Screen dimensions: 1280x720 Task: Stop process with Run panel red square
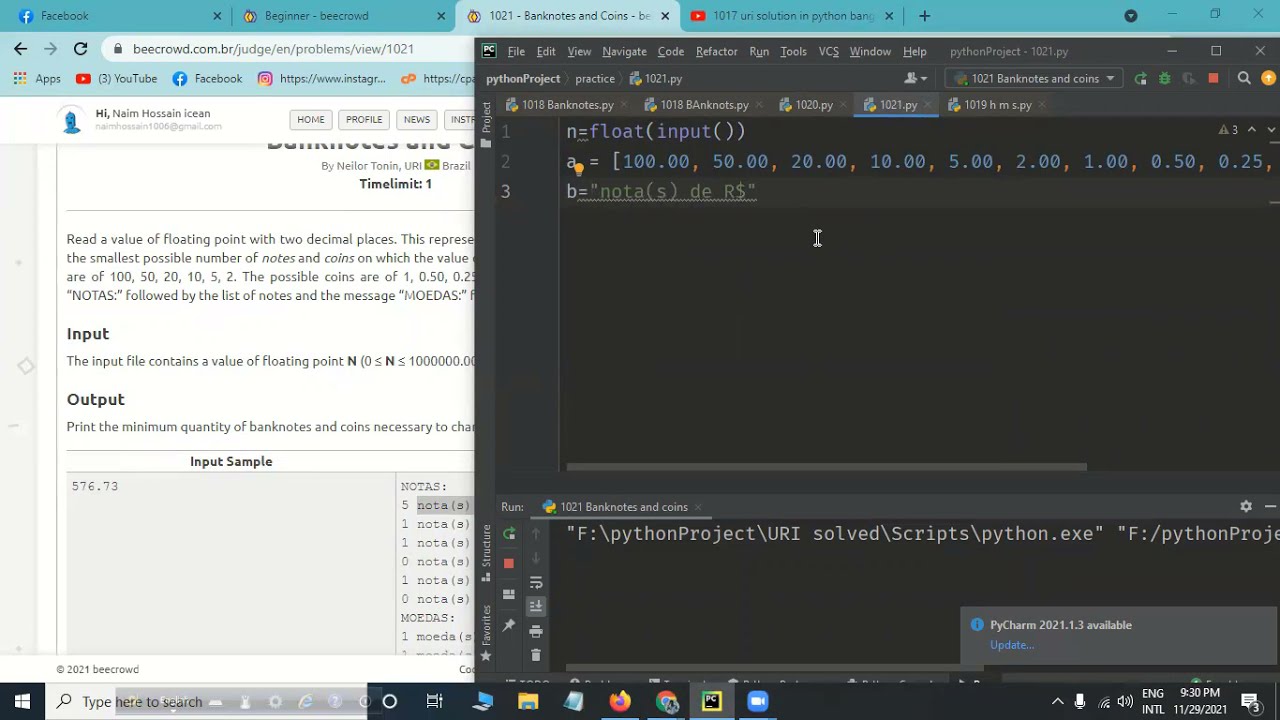pos(509,563)
